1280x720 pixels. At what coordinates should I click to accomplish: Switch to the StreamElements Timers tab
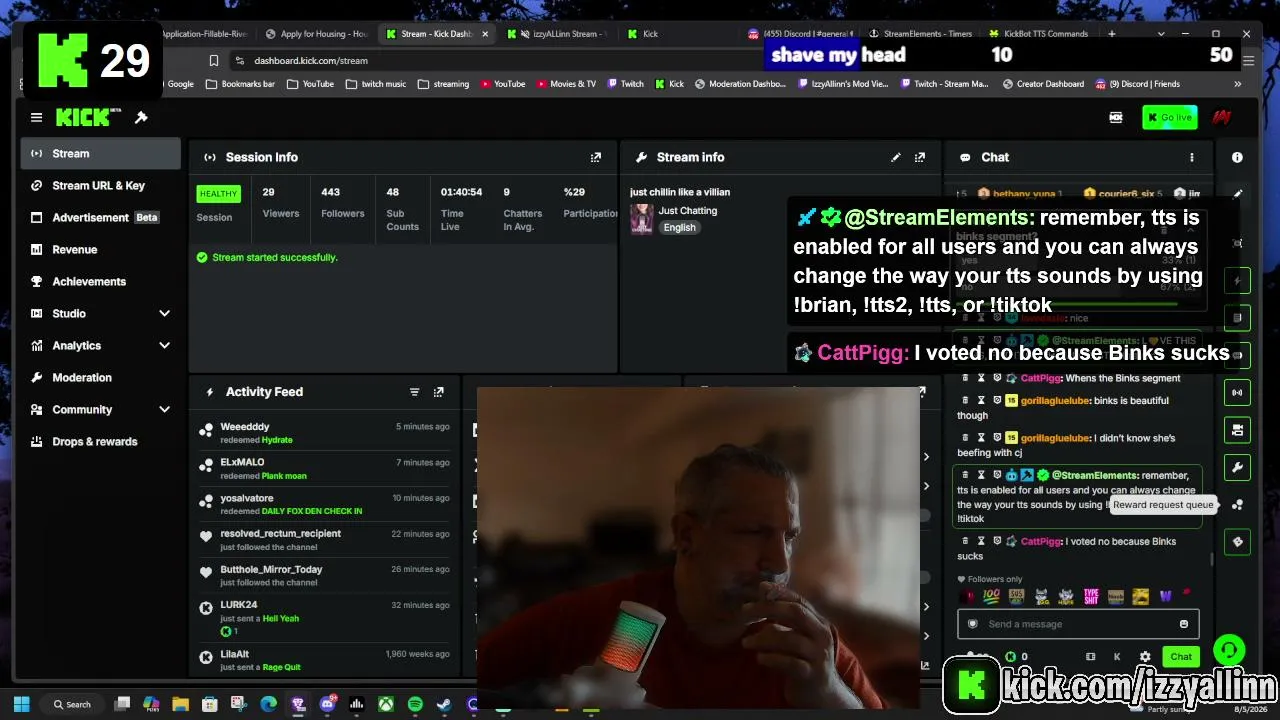[x=920, y=34]
